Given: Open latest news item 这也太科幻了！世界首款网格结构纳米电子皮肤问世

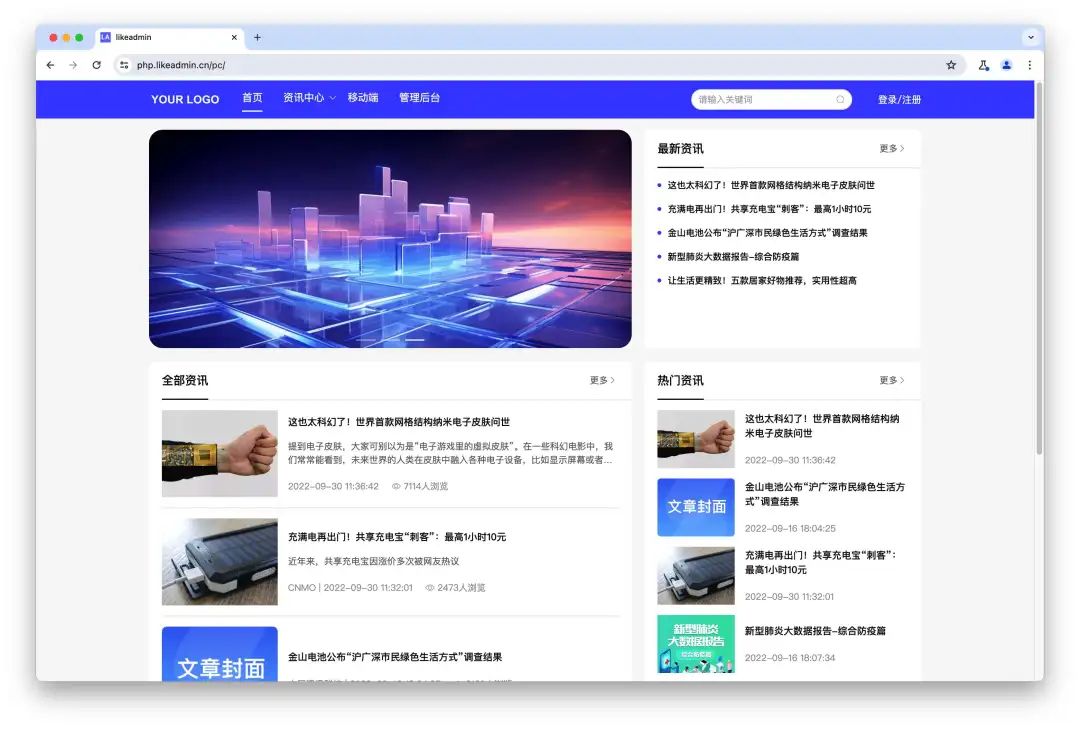Looking at the screenshot, I should (771, 185).
